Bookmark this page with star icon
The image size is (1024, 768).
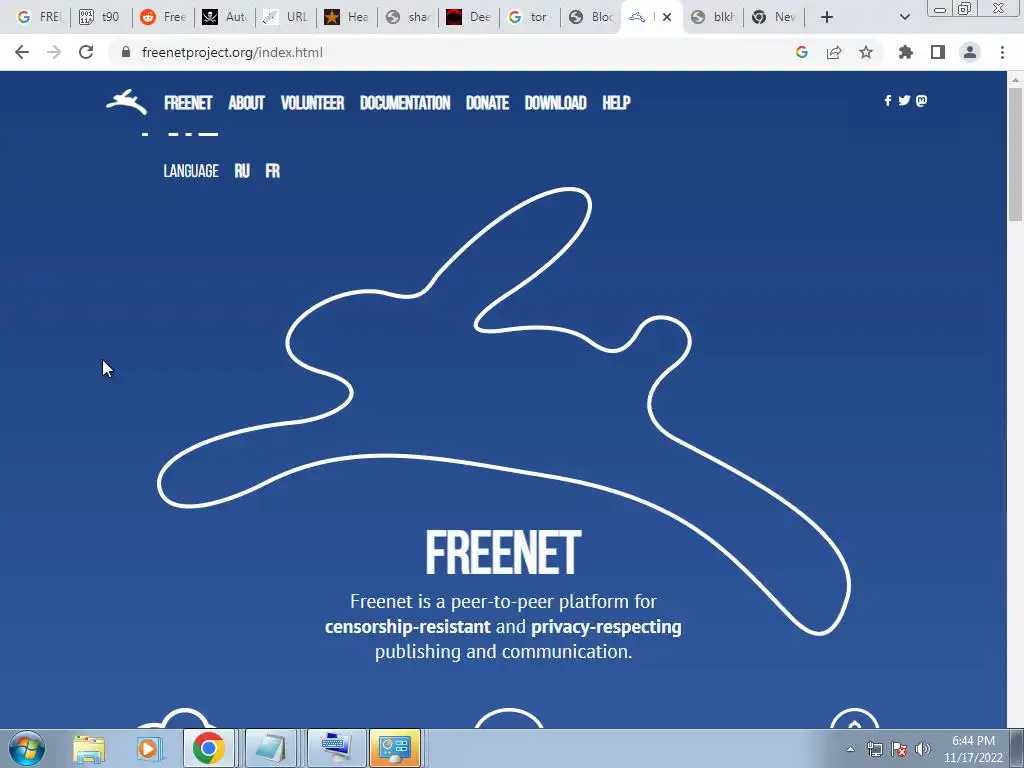866,52
